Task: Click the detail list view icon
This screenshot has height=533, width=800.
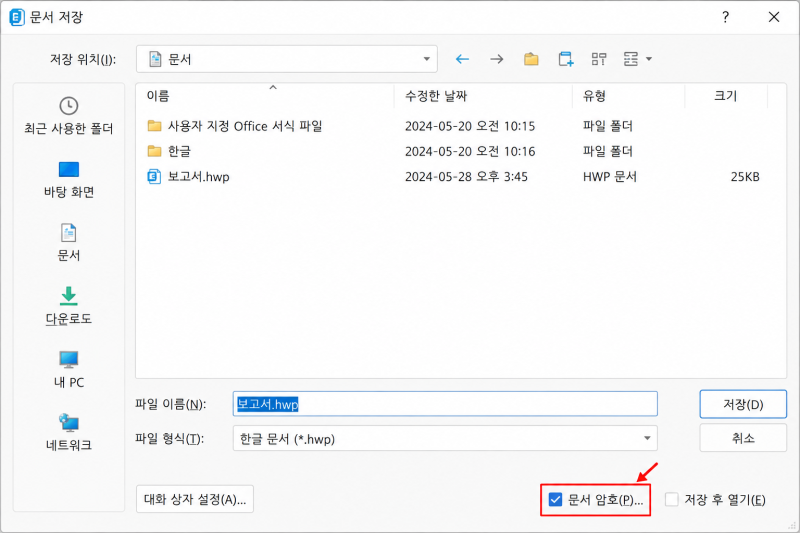Action: coord(631,59)
